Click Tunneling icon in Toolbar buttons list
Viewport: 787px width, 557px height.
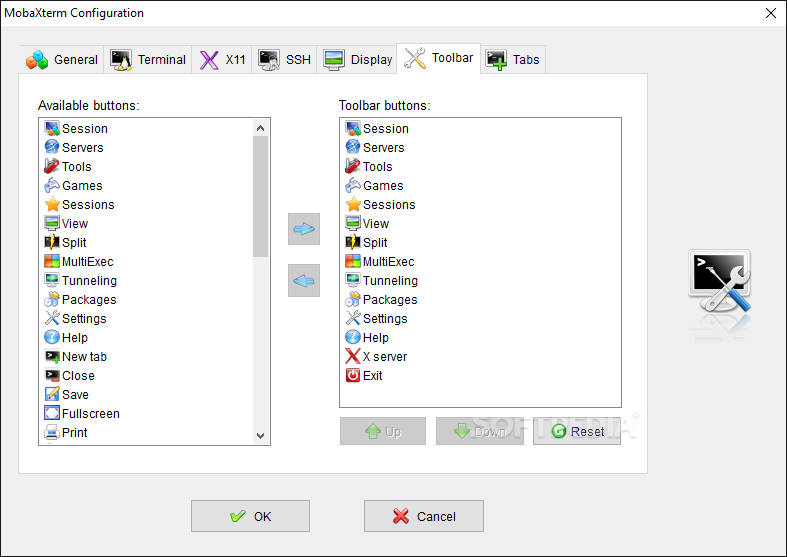[x=353, y=280]
